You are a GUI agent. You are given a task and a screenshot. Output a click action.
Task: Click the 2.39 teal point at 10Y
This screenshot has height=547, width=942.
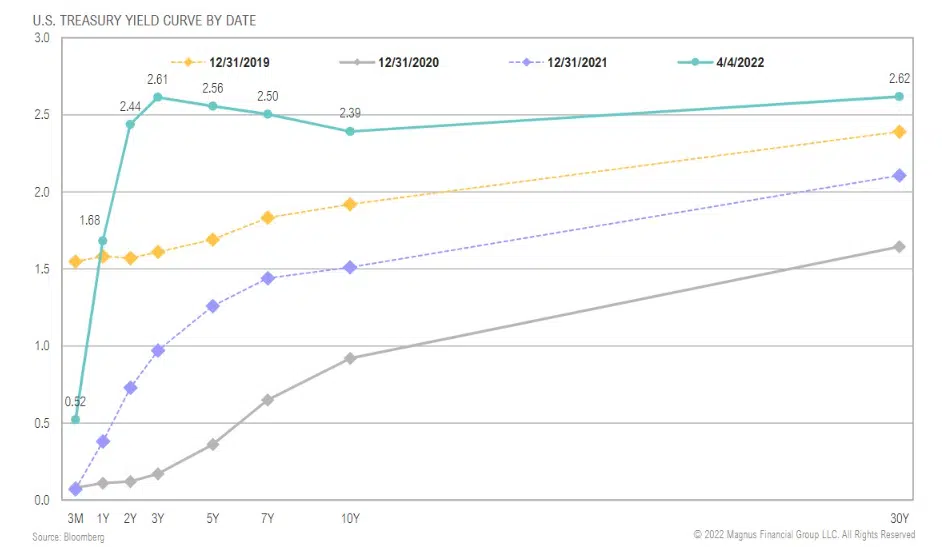350,131
